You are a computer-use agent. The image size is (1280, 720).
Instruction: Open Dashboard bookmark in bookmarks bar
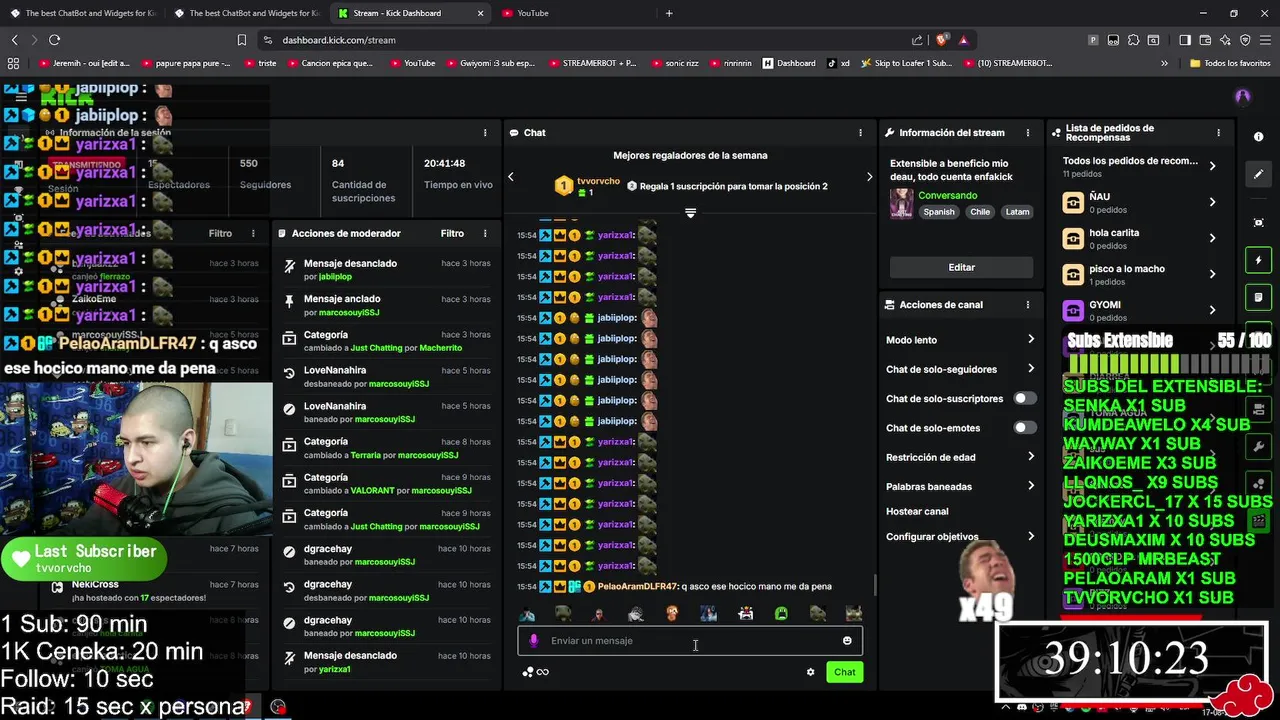point(789,63)
